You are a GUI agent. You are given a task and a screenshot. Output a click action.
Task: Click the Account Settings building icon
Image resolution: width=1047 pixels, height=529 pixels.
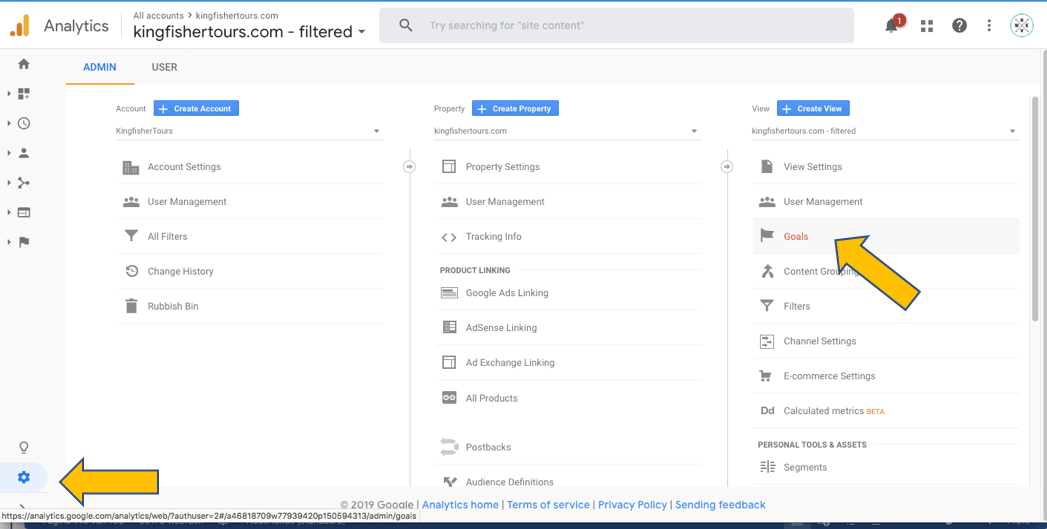point(131,167)
